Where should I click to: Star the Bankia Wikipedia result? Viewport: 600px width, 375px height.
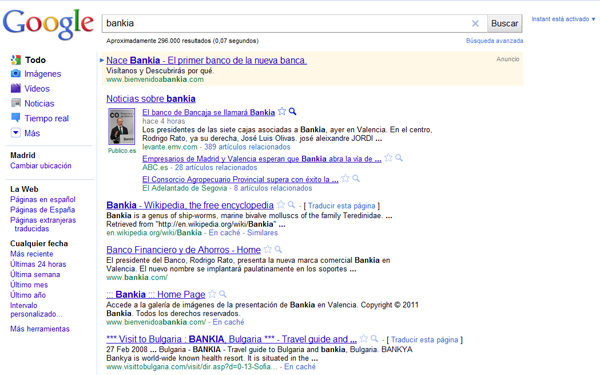[x=281, y=205]
